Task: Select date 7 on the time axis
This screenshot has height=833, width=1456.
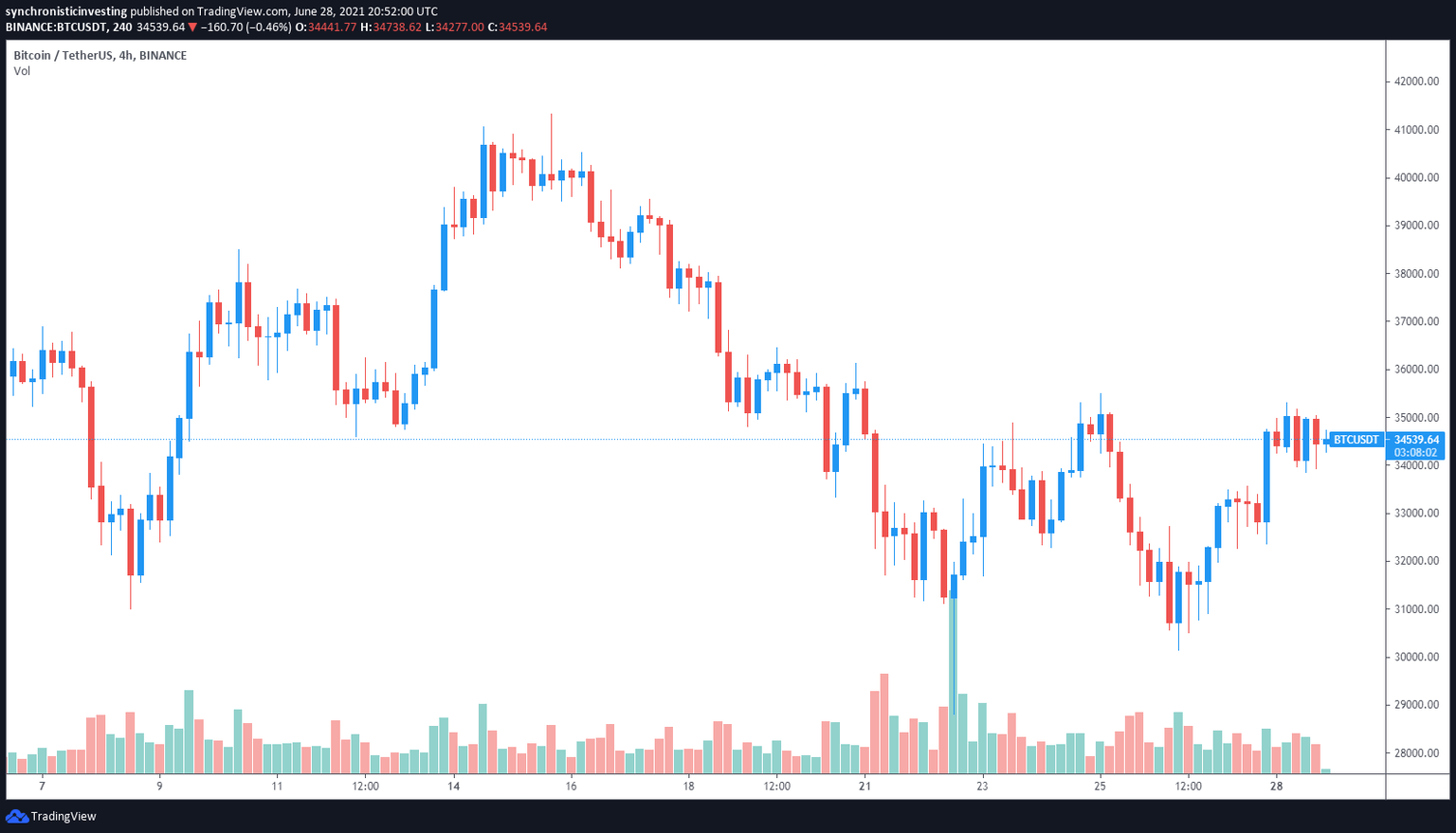Action: tap(42, 786)
